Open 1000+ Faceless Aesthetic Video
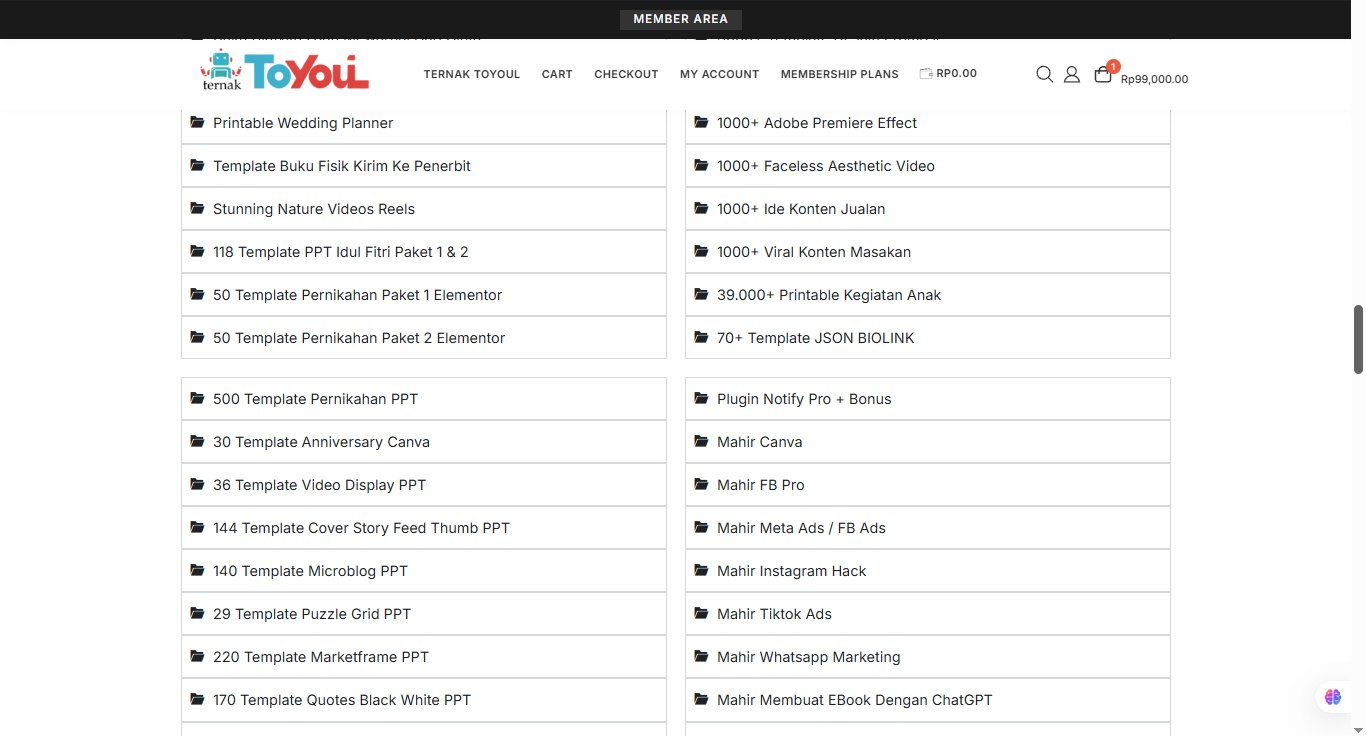 point(928,166)
